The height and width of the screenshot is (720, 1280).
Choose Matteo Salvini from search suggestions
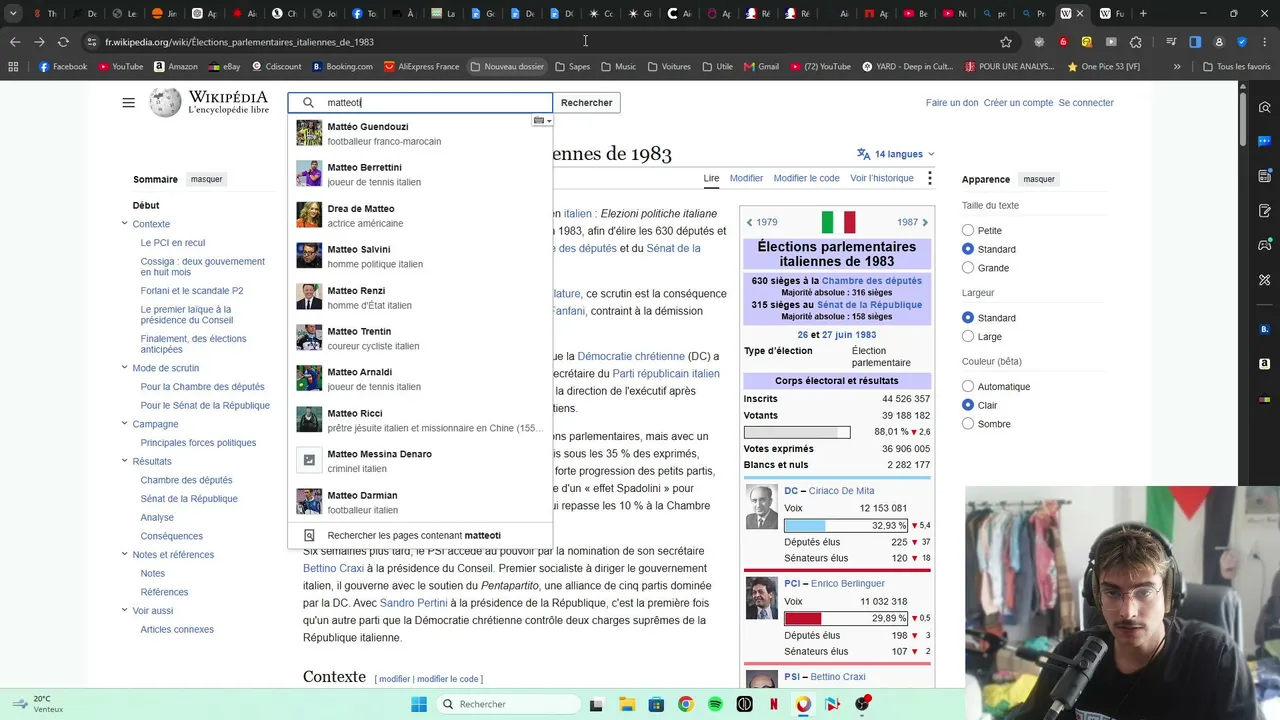420,256
